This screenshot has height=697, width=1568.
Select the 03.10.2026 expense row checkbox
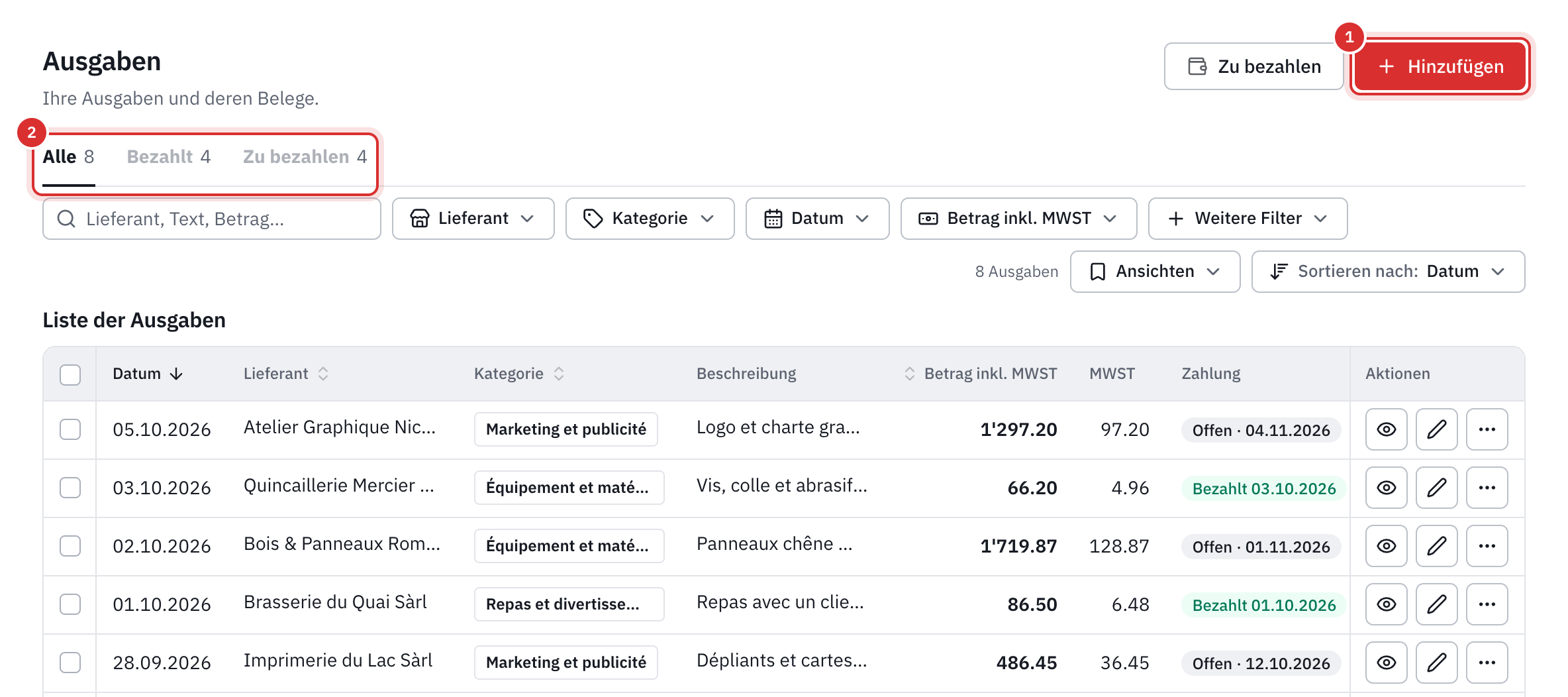tap(70, 488)
